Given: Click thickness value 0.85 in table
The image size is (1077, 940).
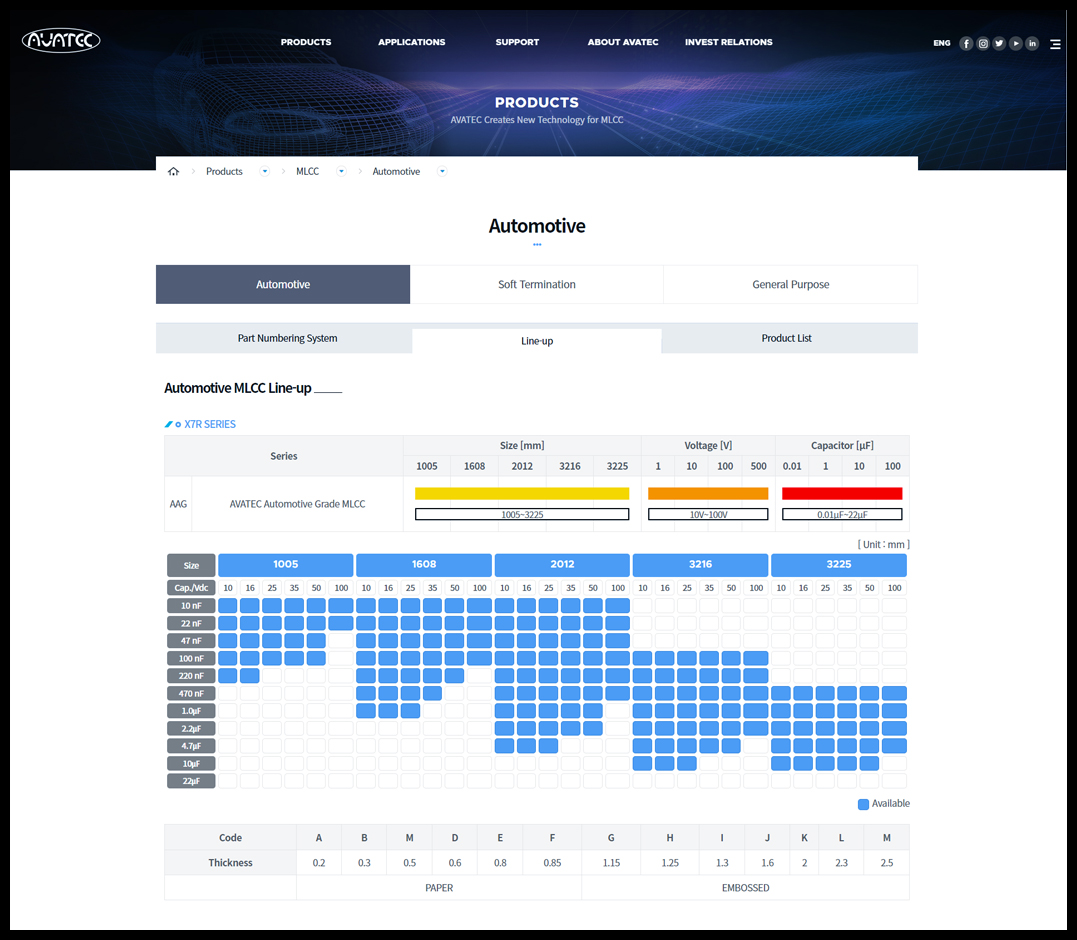Looking at the screenshot, I should point(552,863).
